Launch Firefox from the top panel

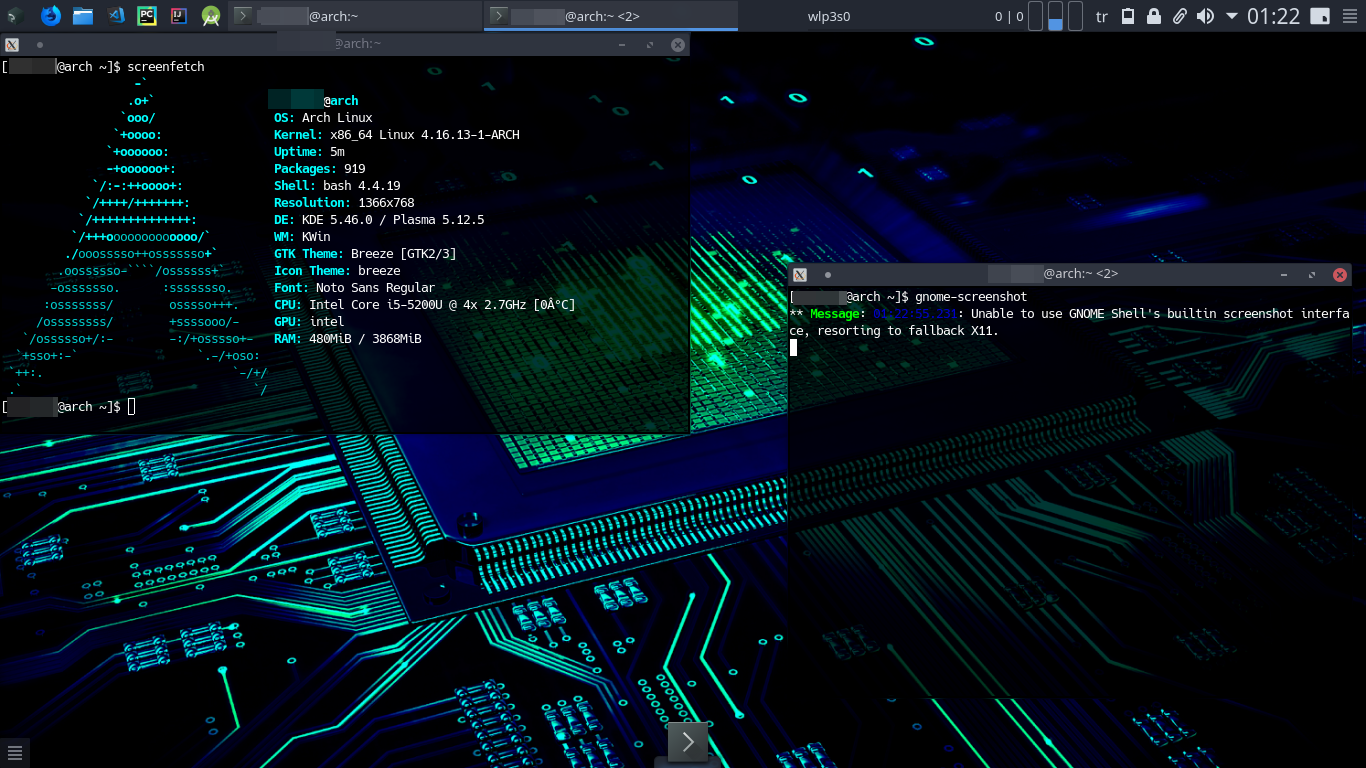(50, 16)
